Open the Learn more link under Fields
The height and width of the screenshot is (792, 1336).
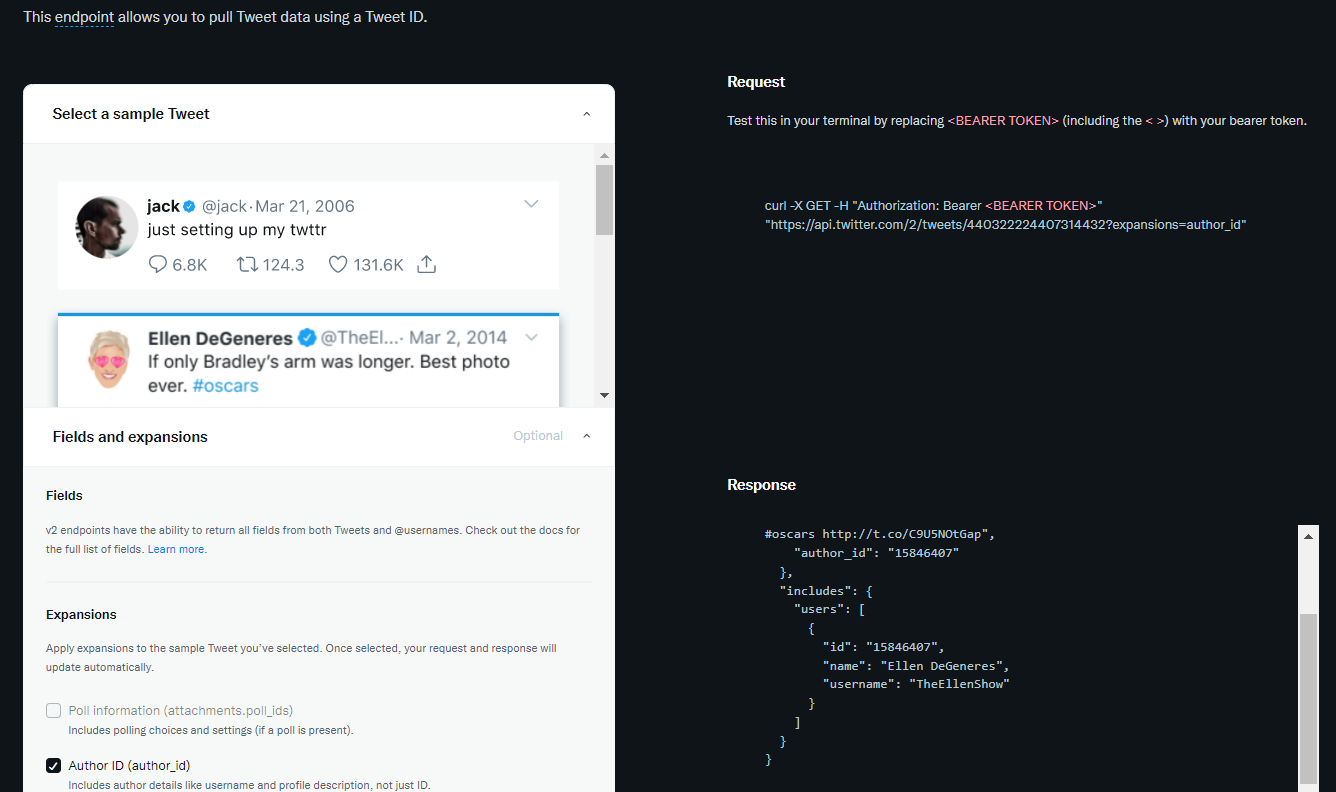(176, 549)
